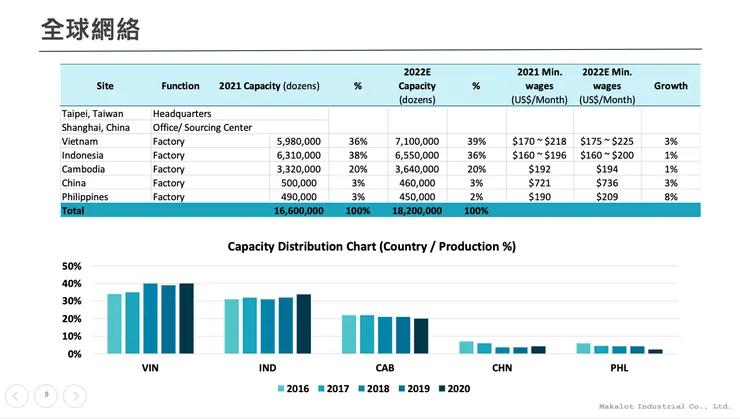Click the $721 wage cell
This screenshot has width=740, height=419.
point(539,183)
